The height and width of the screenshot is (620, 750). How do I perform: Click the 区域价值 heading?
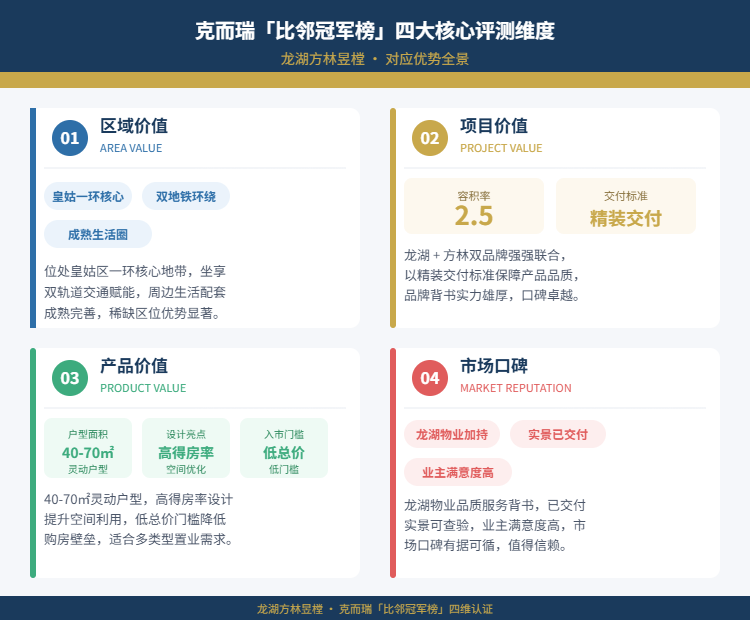pyautogui.click(x=134, y=126)
